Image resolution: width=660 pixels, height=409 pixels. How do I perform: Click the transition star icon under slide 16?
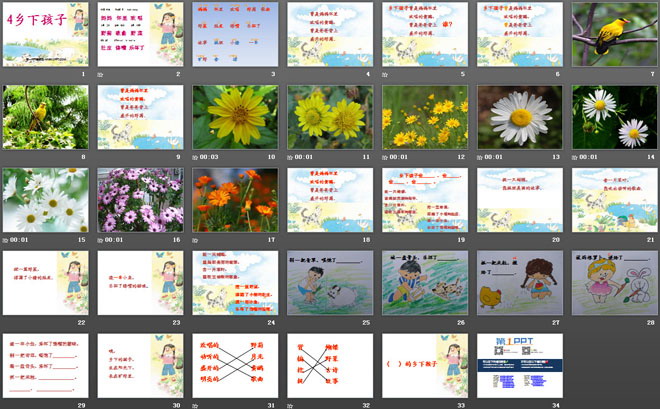100,240
